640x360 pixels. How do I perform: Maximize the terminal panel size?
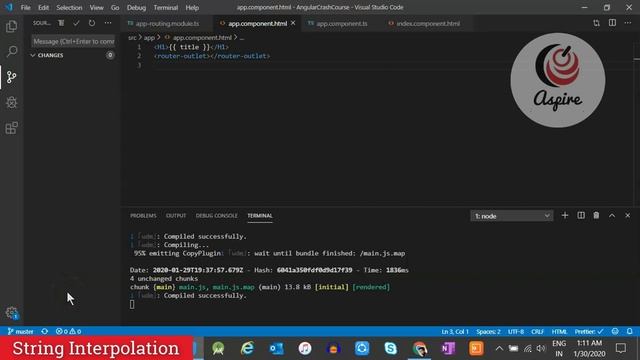click(612, 216)
